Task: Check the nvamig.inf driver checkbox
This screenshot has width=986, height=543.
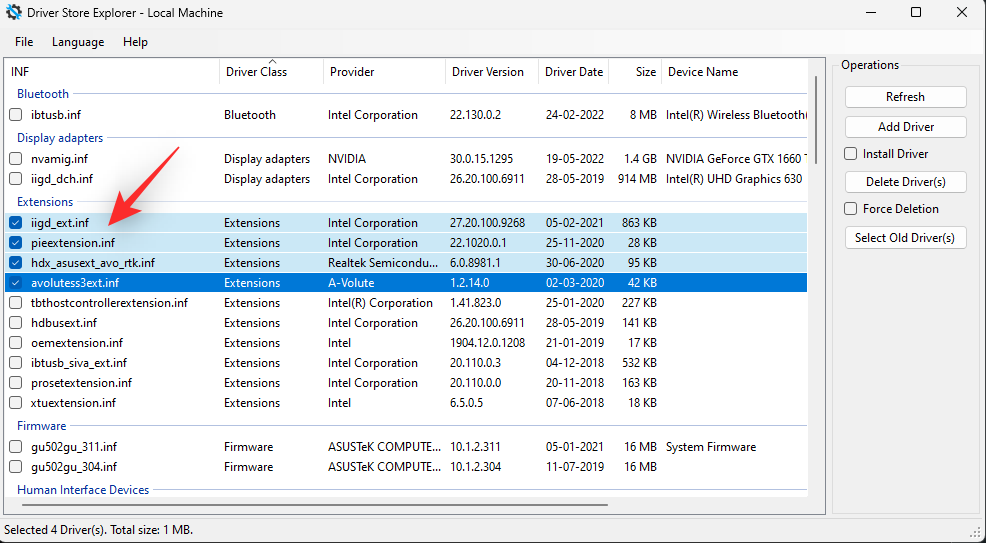Action: pos(16,159)
